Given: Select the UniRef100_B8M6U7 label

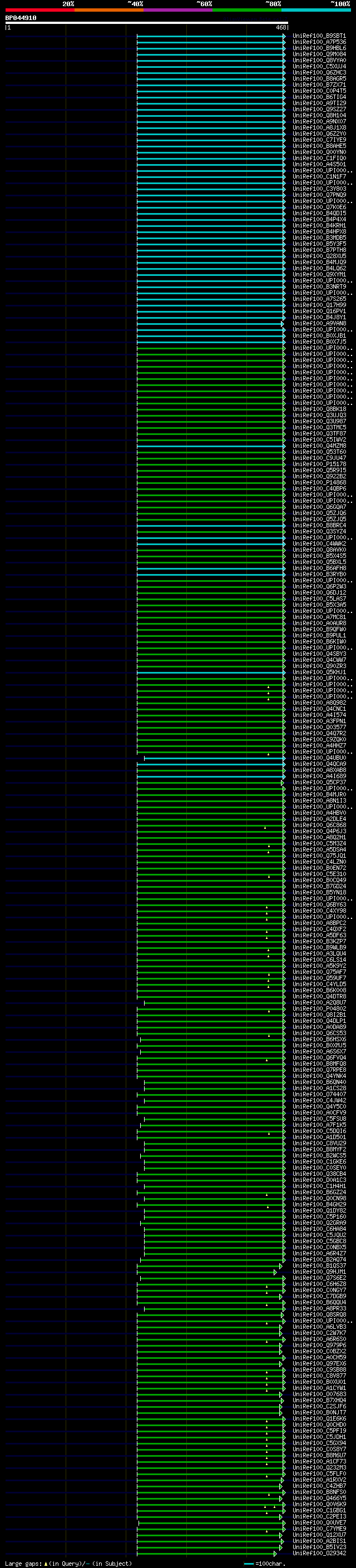Looking at the screenshot, I should tap(319, 1455).
